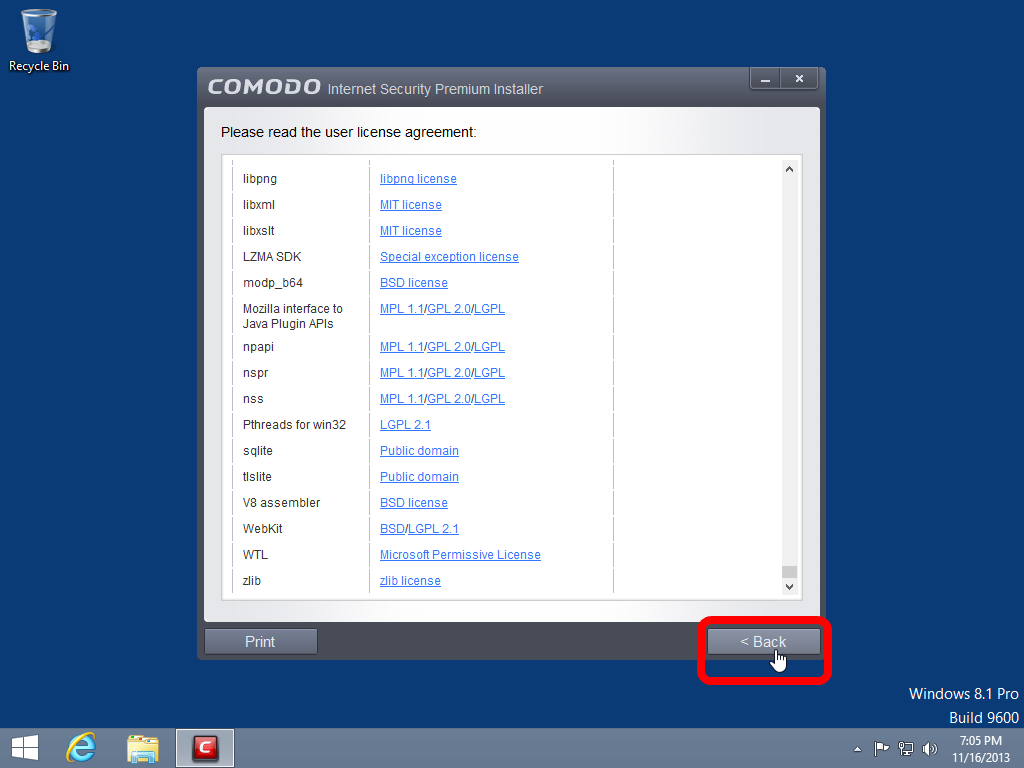
Task: Select 'Mozilla interface to Java Plugin APIs' text
Action: coord(293,316)
